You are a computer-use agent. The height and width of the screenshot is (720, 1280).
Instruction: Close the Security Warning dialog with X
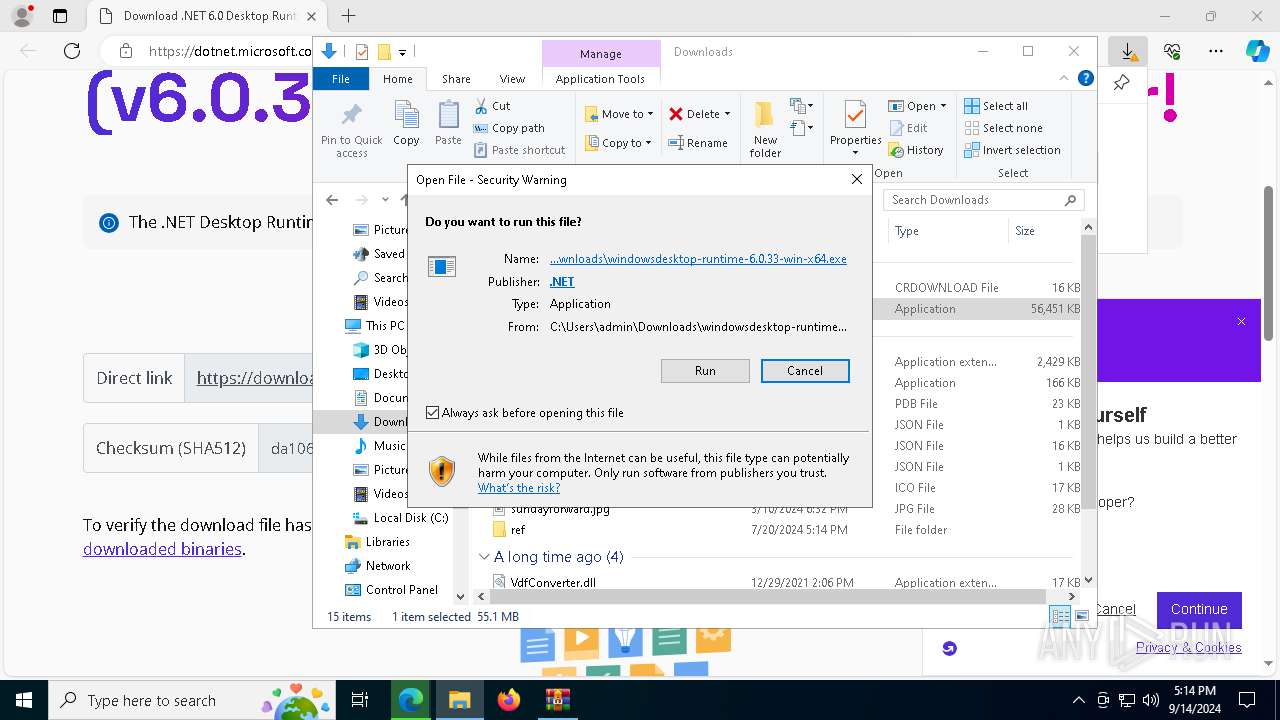pos(856,180)
